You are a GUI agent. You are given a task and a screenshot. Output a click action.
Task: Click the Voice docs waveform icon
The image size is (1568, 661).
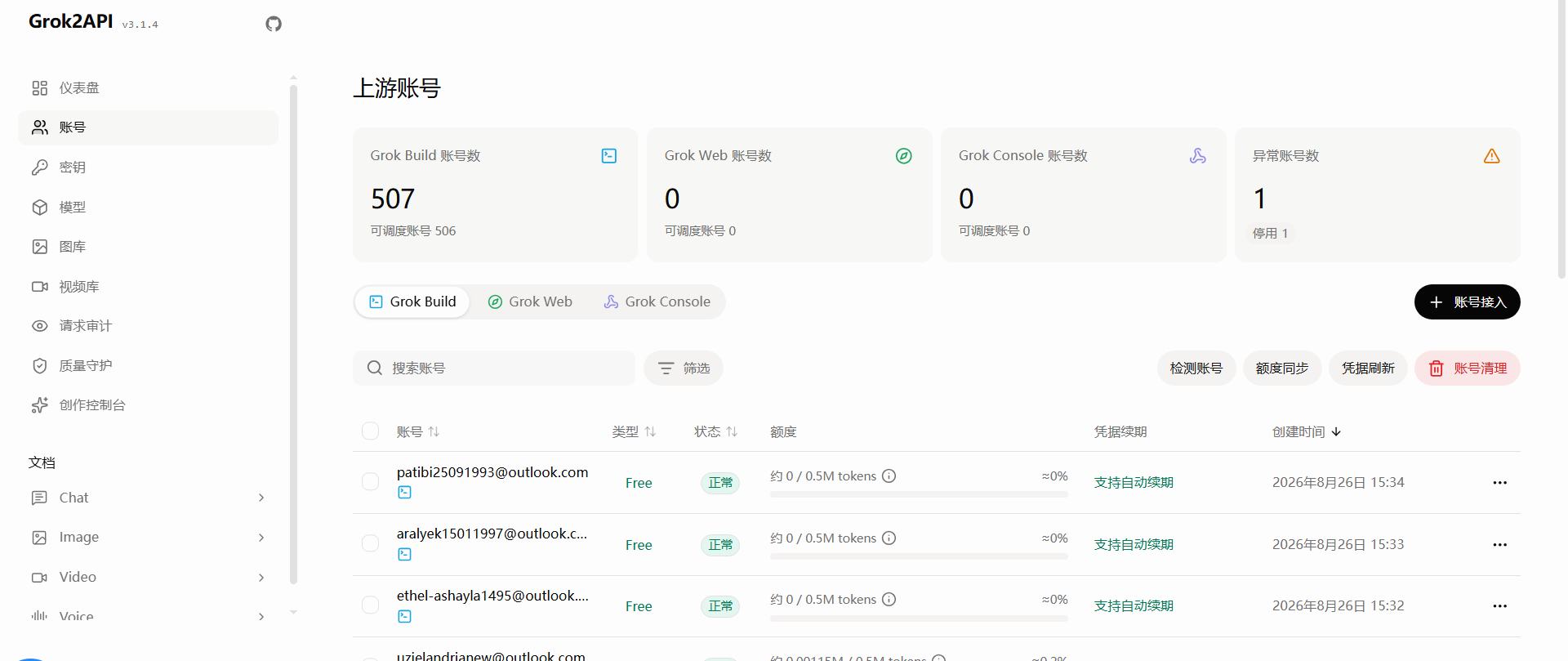[39, 616]
